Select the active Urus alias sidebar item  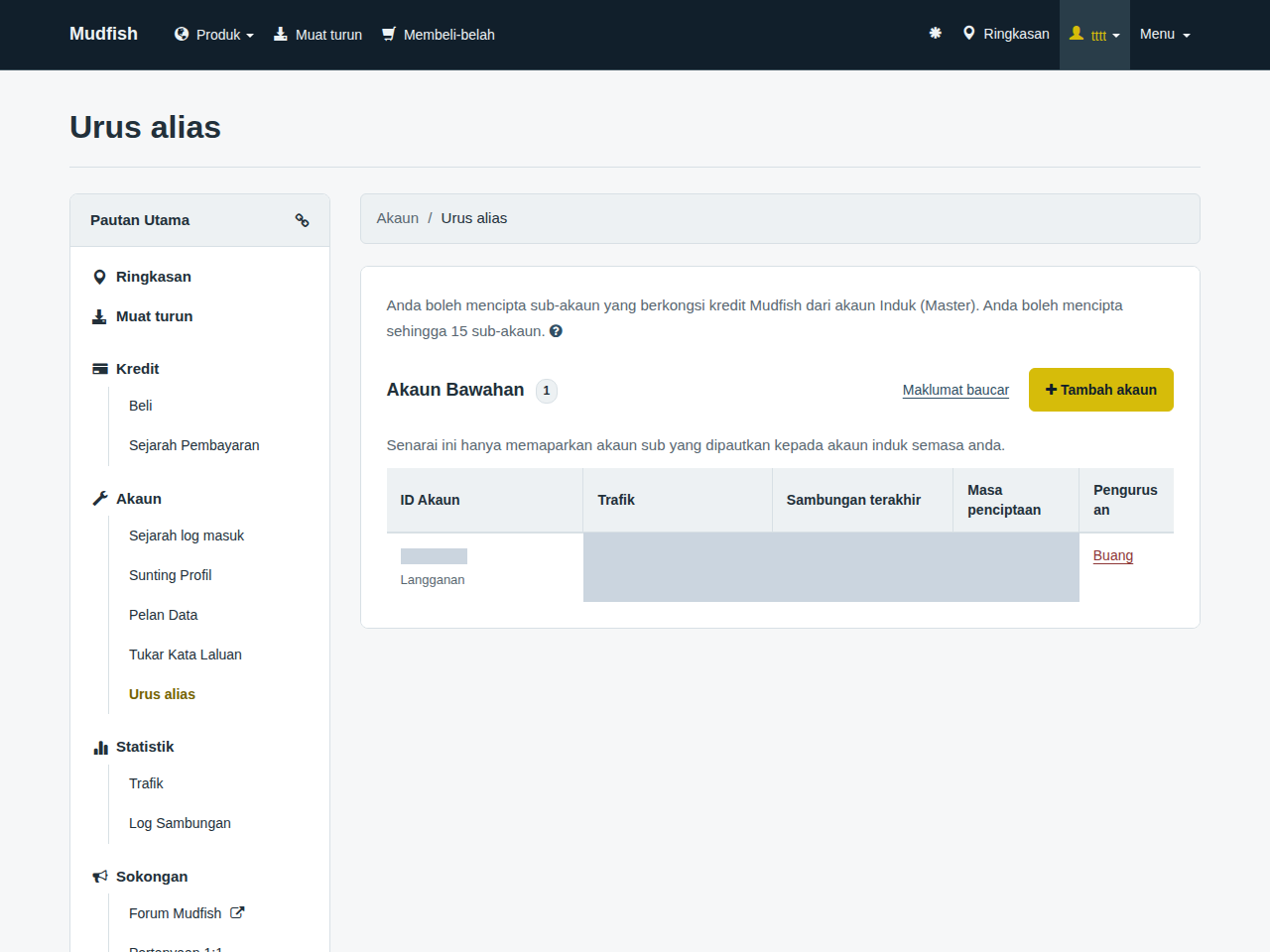[162, 694]
